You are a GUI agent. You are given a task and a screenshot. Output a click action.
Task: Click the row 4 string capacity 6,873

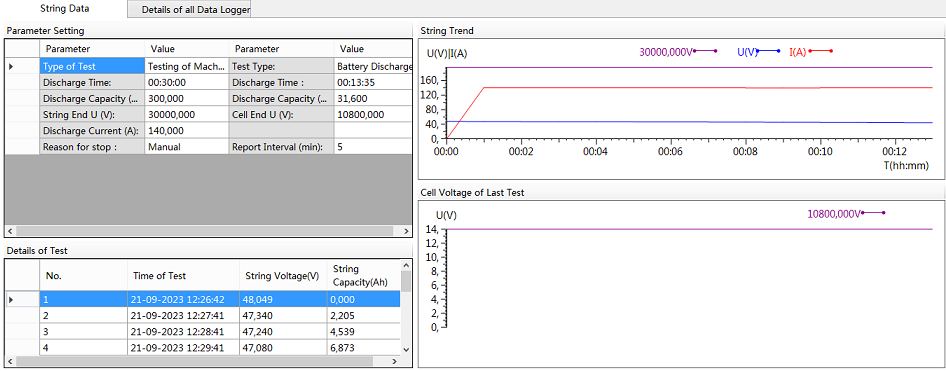coord(363,347)
